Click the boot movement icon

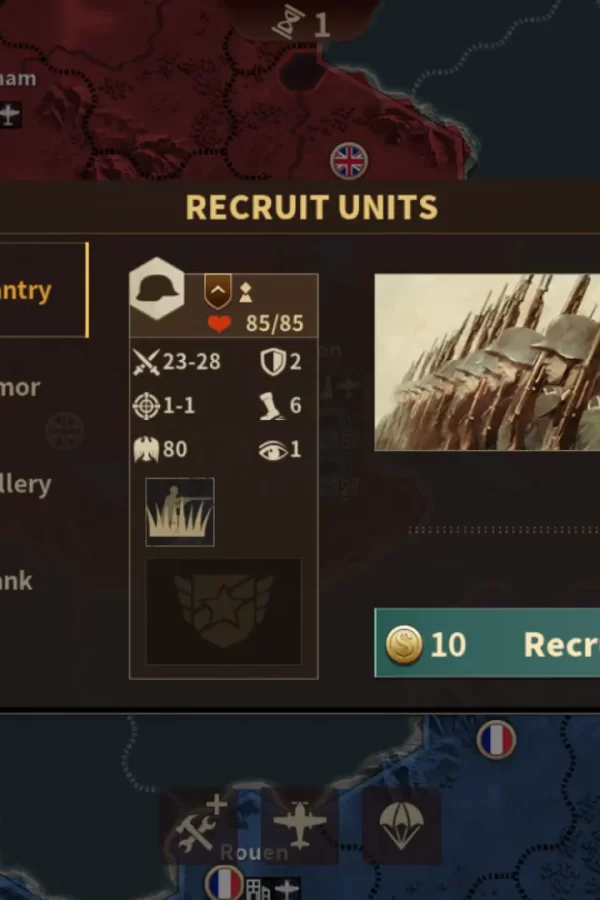click(271, 406)
